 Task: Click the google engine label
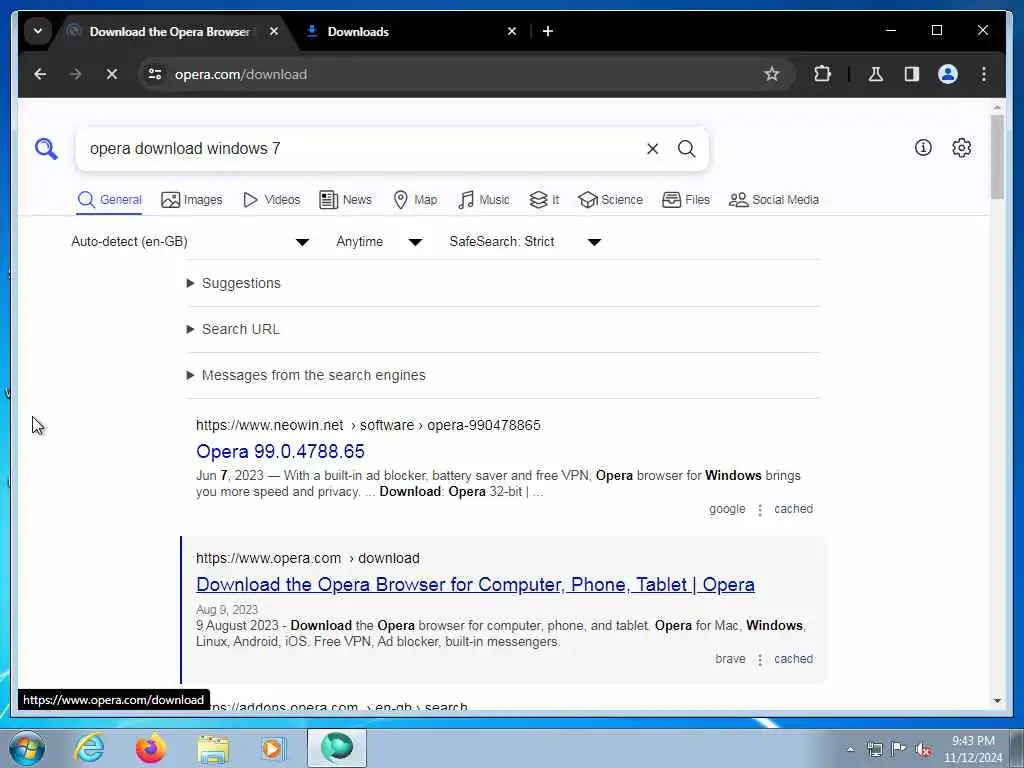pyautogui.click(x=727, y=509)
